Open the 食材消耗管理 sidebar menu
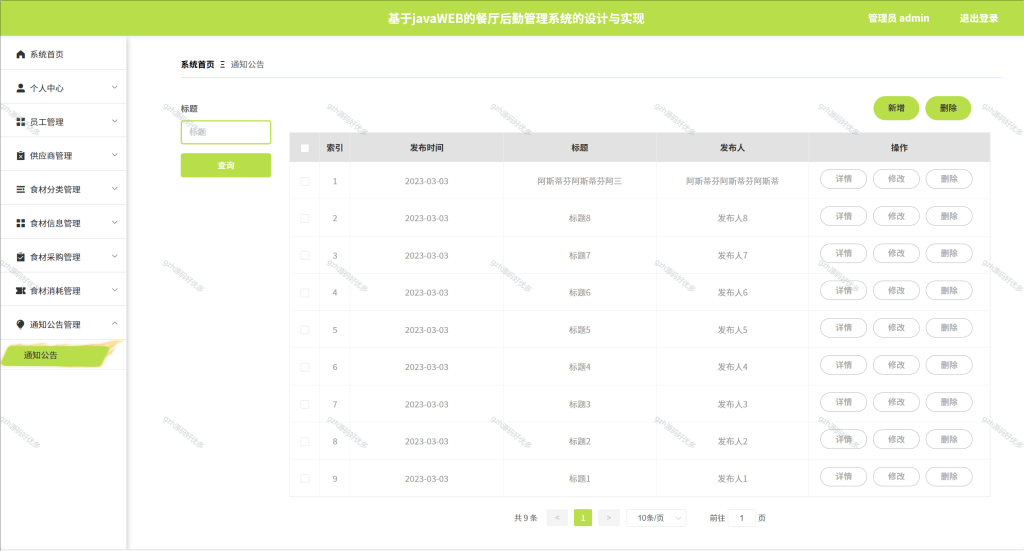This screenshot has width=1024, height=551. (63, 291)
